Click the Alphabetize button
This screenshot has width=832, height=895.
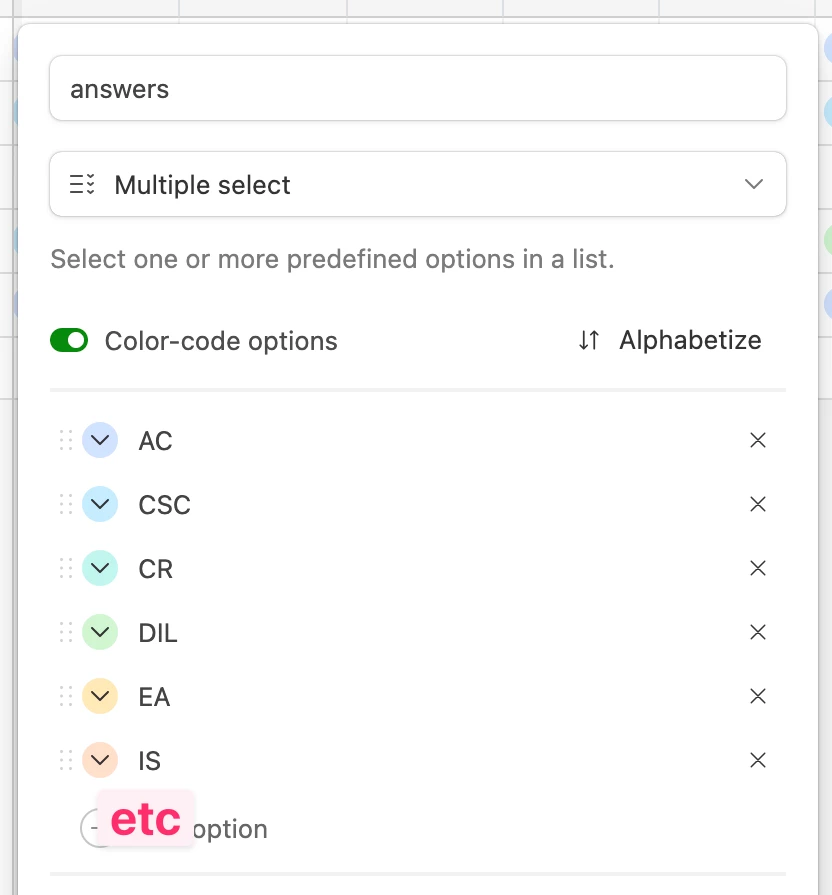pyautogui.click(x=670, y=341)
